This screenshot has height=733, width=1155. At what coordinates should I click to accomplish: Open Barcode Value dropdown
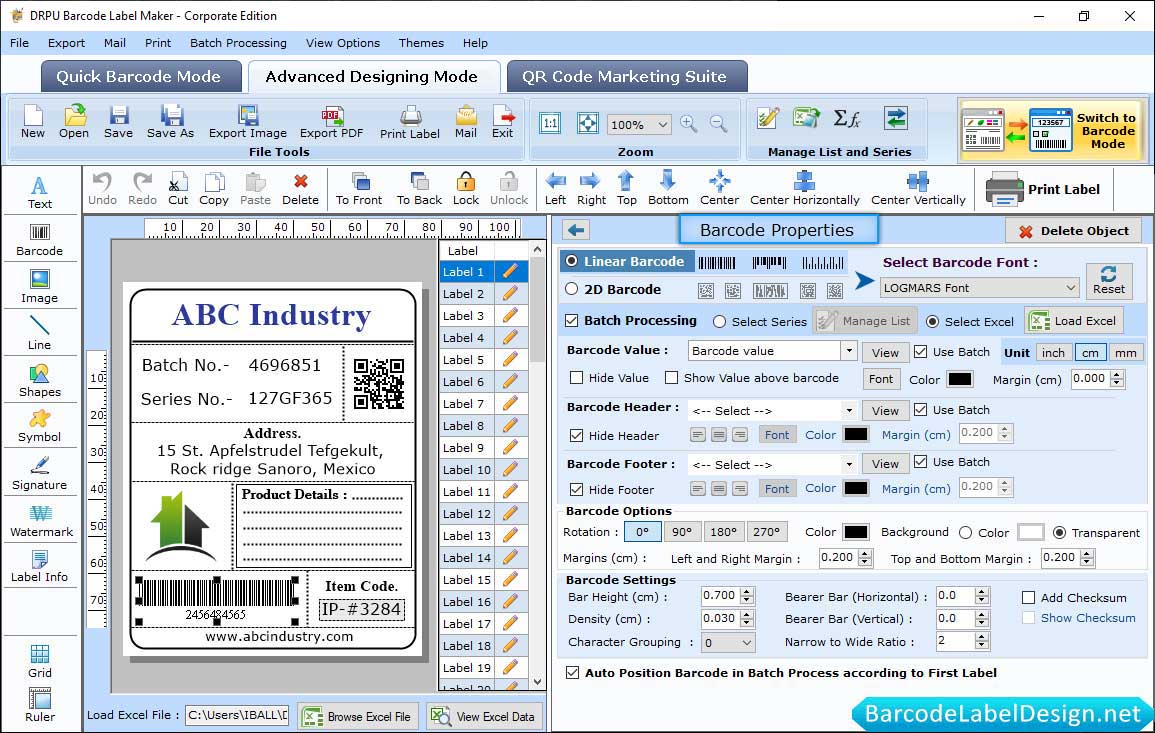tap(849, 351)
